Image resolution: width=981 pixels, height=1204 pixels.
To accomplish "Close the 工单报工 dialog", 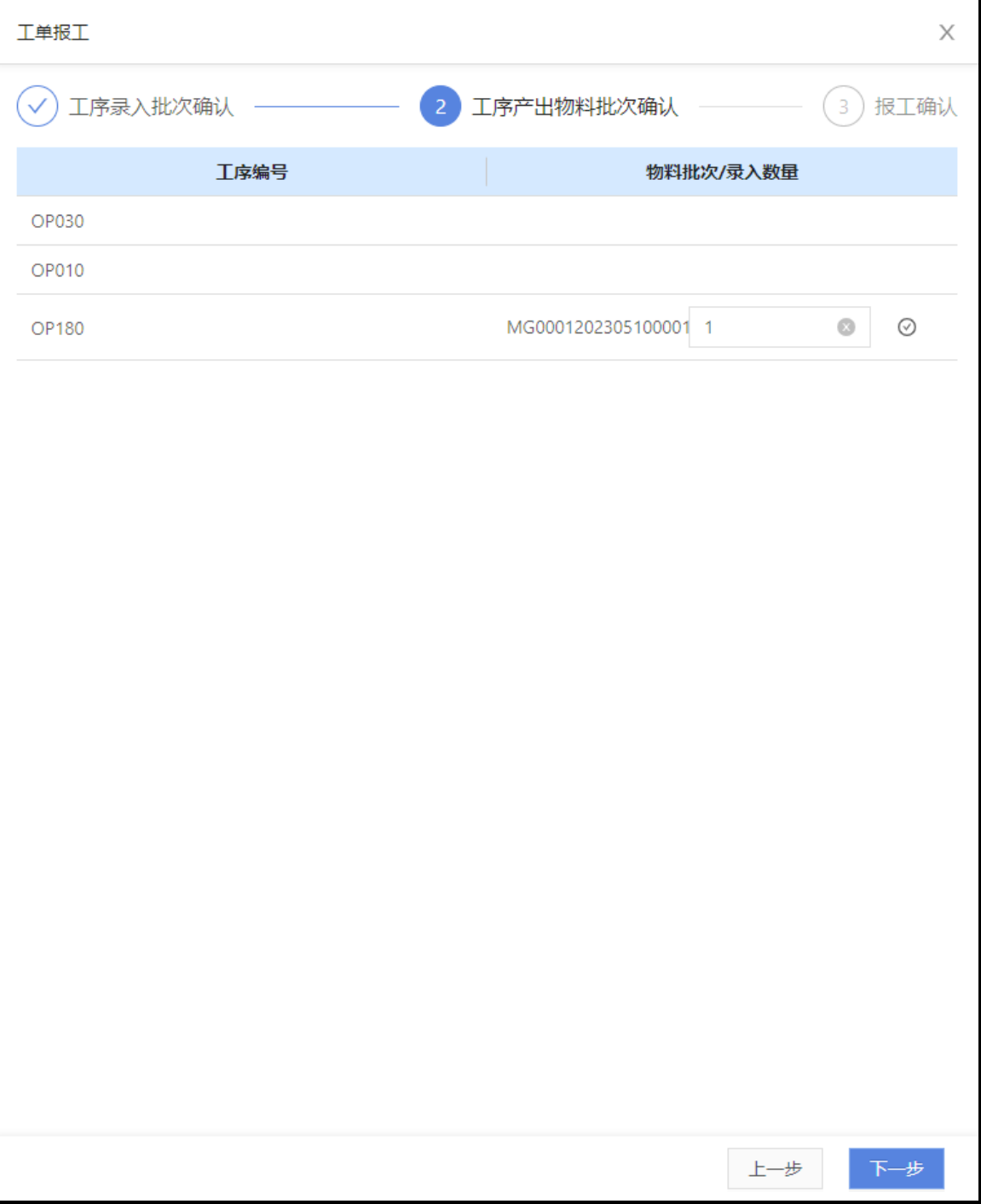I will (x=946, y=32).
